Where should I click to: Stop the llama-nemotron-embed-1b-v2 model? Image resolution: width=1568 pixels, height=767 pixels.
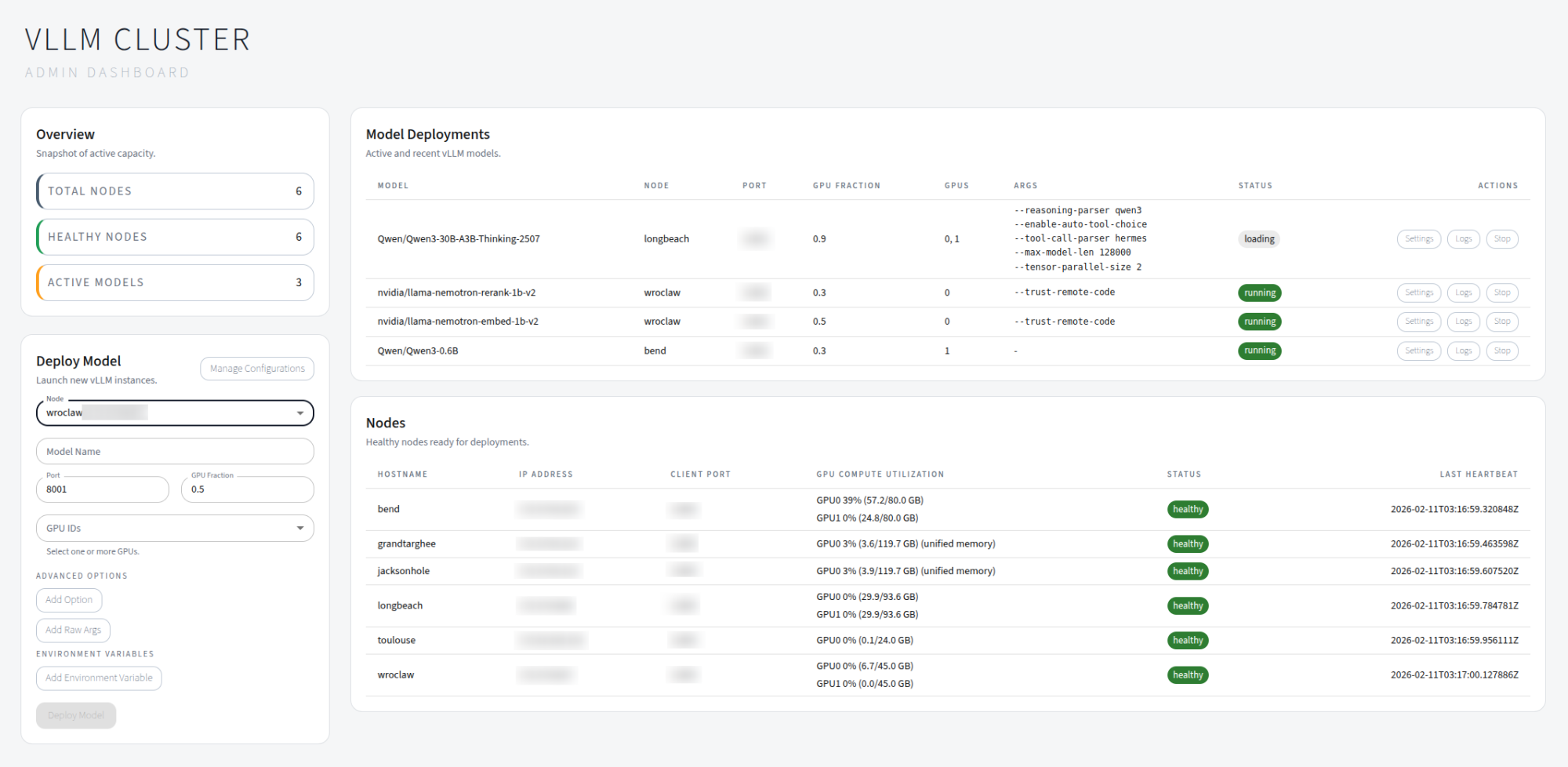point(1502,322)
